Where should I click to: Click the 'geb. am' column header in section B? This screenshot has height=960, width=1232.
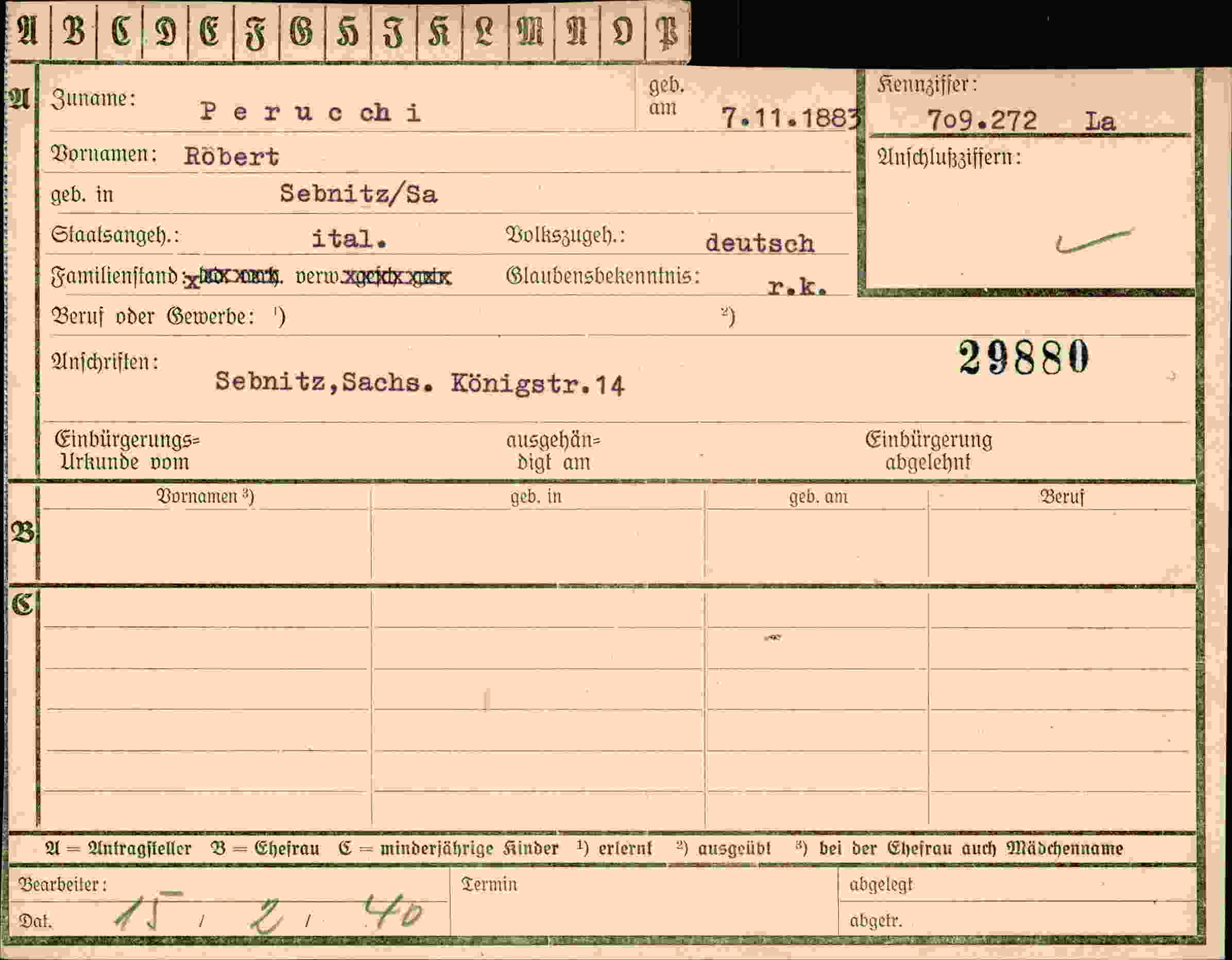[818, 497]
